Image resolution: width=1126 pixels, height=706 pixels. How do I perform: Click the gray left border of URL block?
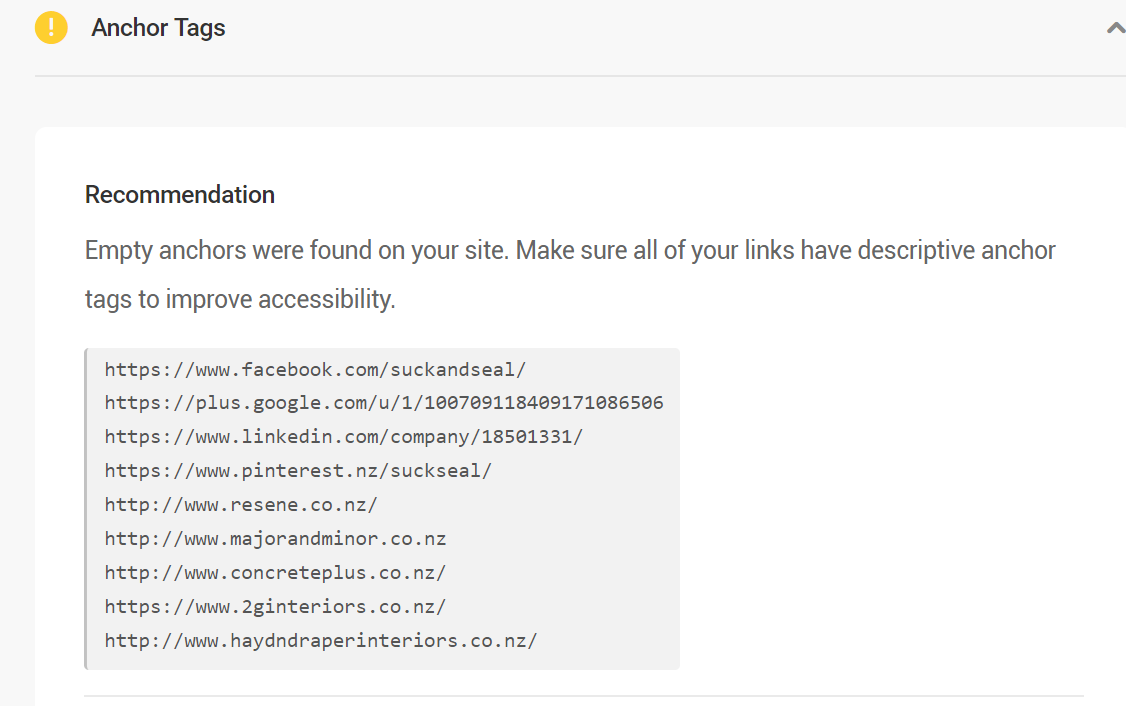[86, 509]
